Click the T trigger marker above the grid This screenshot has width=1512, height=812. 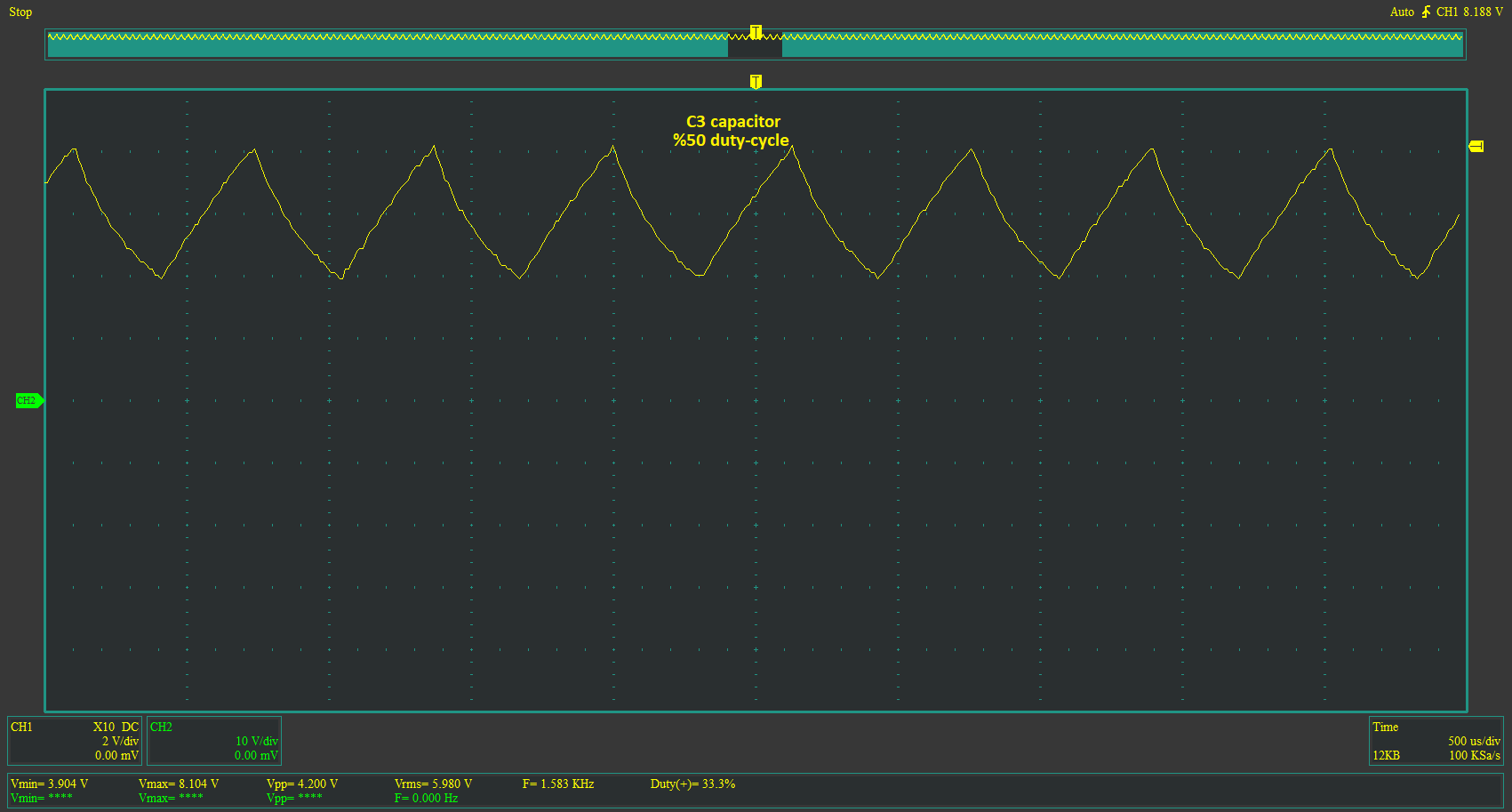(756, 82)
